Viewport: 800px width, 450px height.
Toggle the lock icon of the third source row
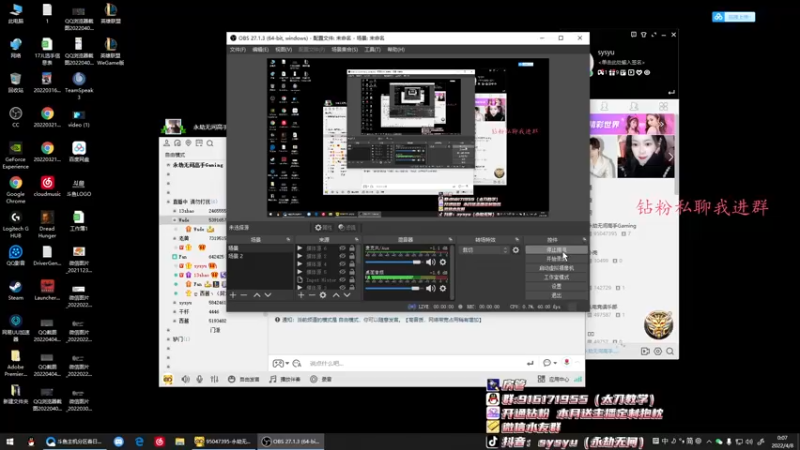[352, 264]
